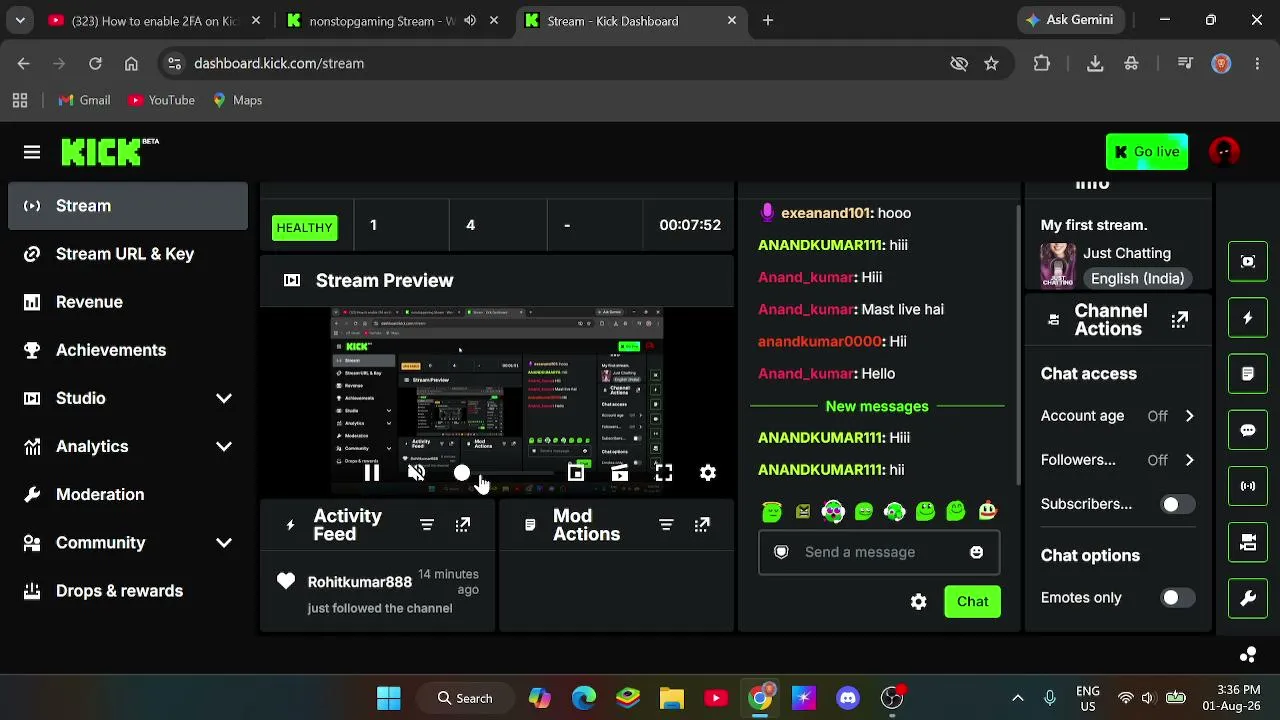Screen dimensions: 1280x720
Task: Toggle the mod actions panel button
Action: coord(1248,374)
